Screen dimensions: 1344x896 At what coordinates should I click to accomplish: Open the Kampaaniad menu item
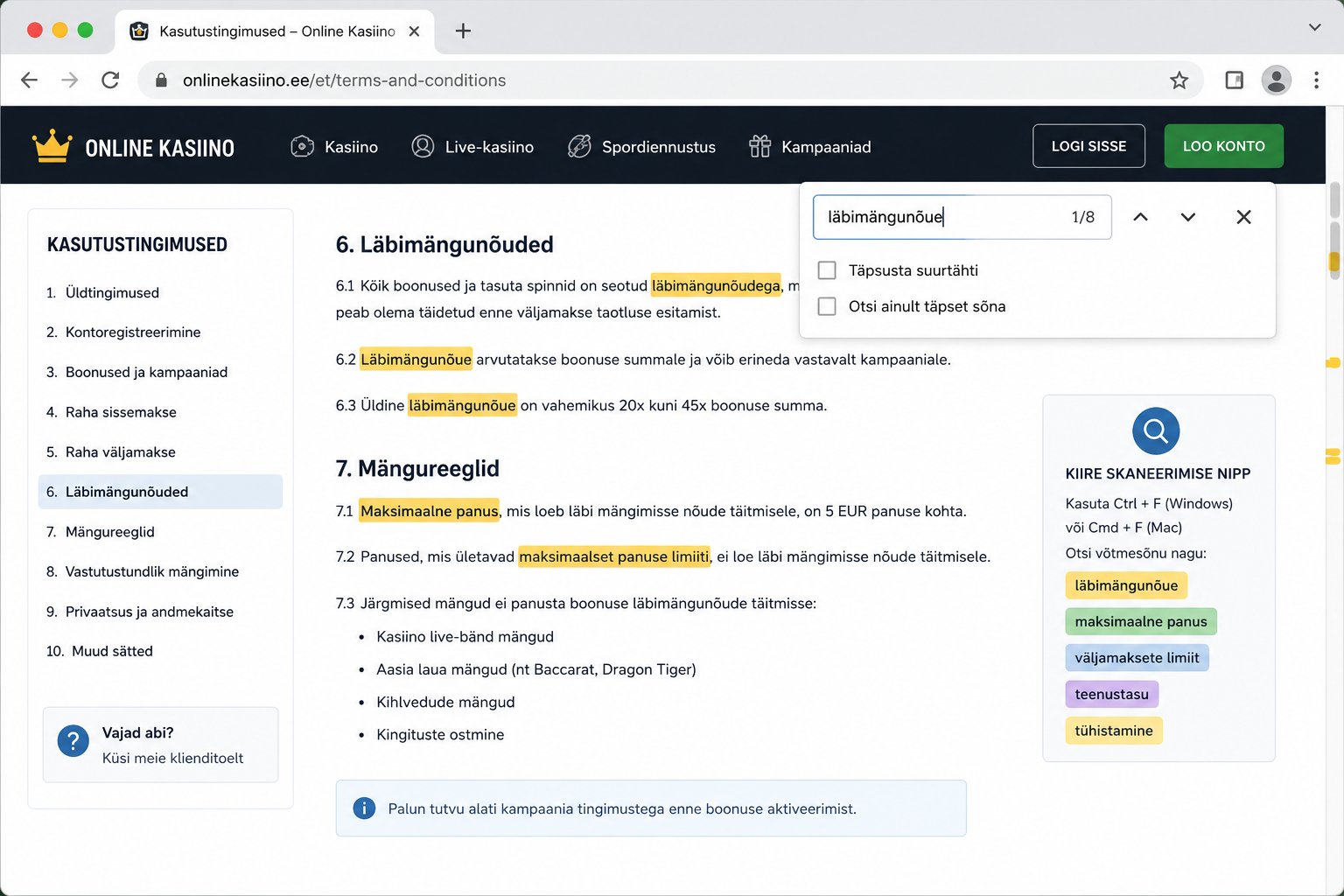pos(810,147)
